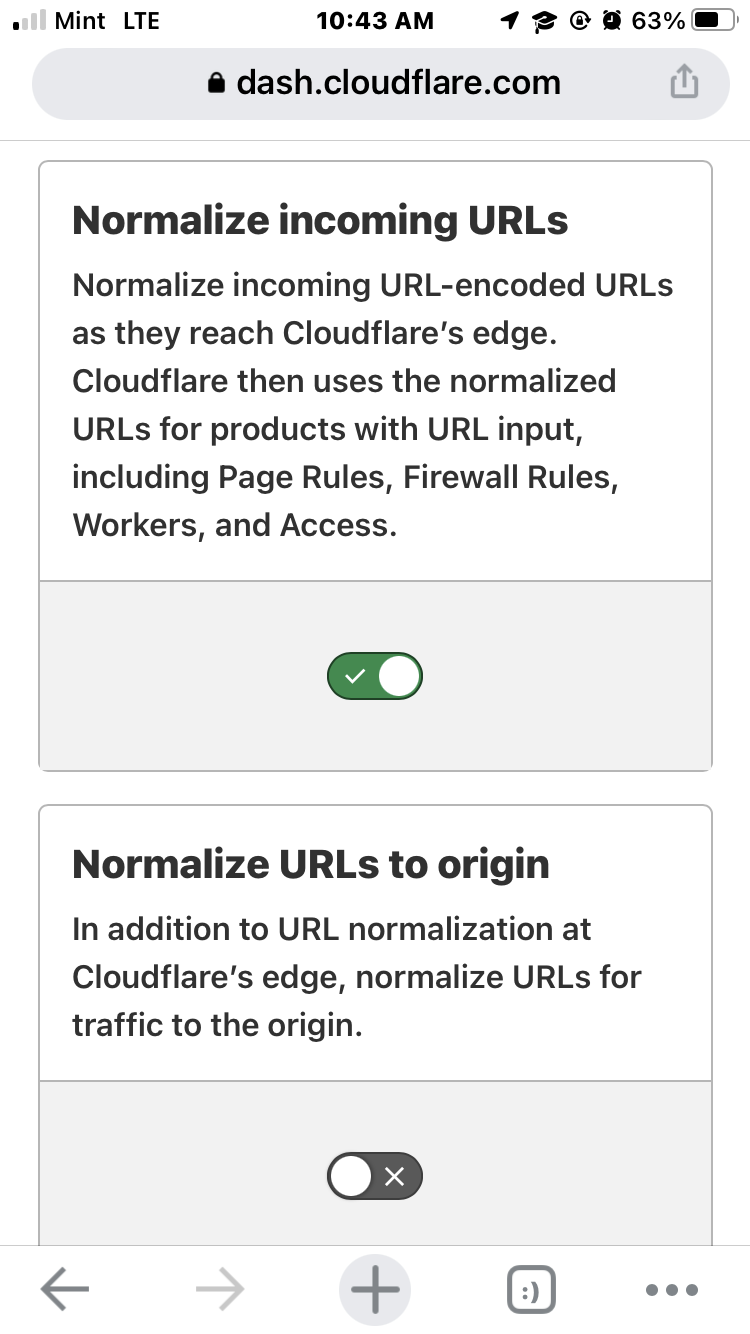Open the tab switcher icon
The height and width of the screenshot is (1334, 750).
pos(531,1289)
